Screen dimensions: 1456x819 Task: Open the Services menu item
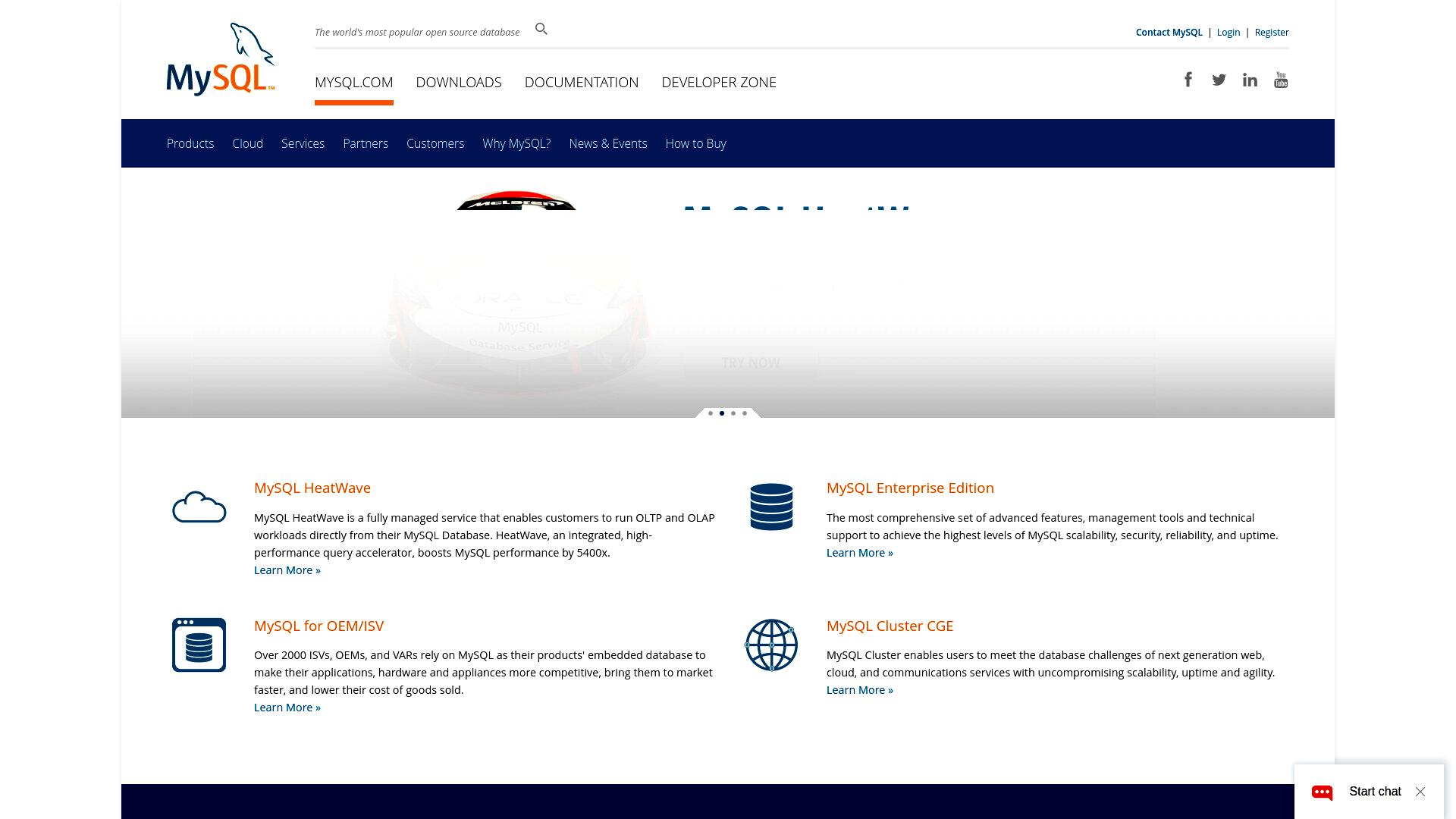pyautogui.click(x=303, y=143)
